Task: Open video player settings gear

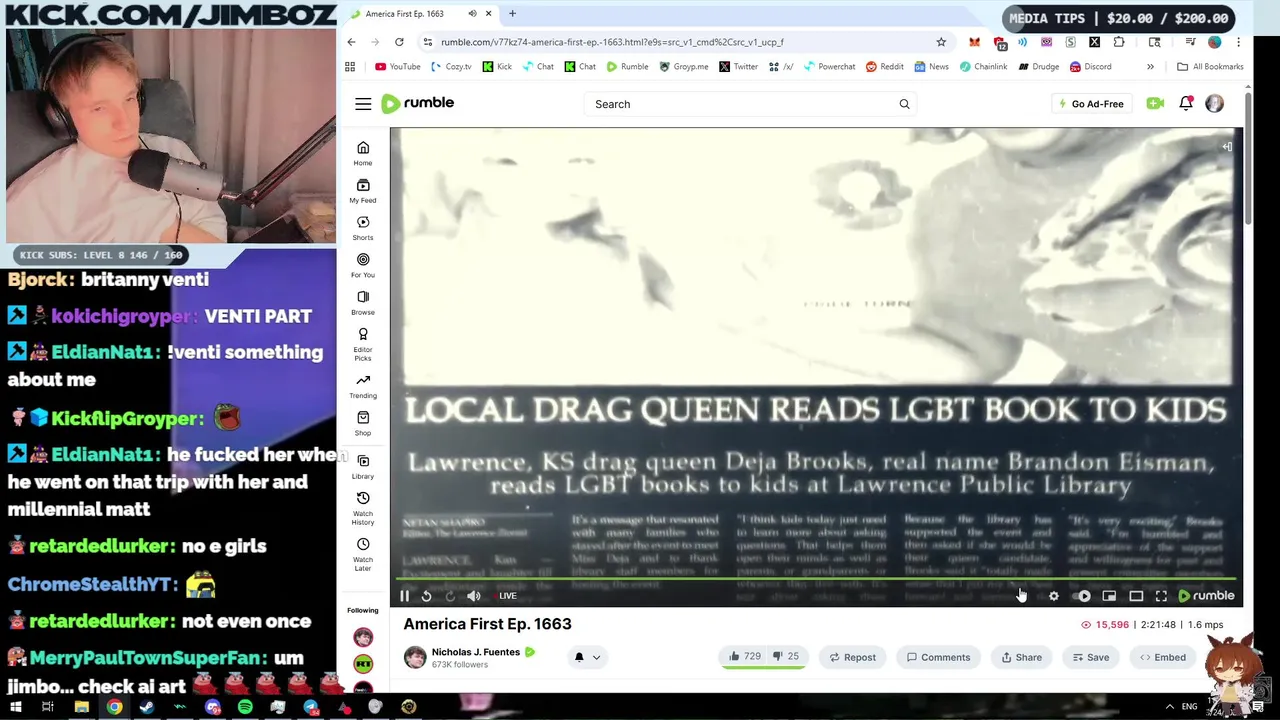Action: [x=1054, y=596]
